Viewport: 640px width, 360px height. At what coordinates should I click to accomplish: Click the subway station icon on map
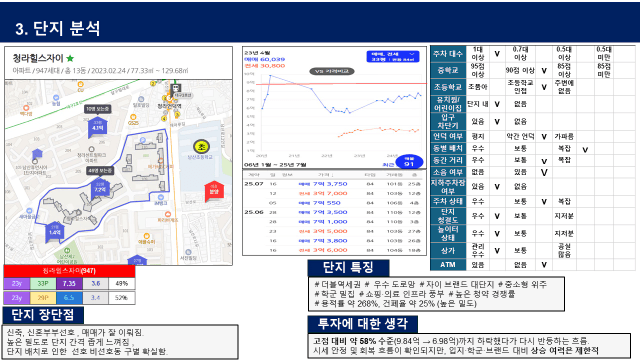(177, 88)
